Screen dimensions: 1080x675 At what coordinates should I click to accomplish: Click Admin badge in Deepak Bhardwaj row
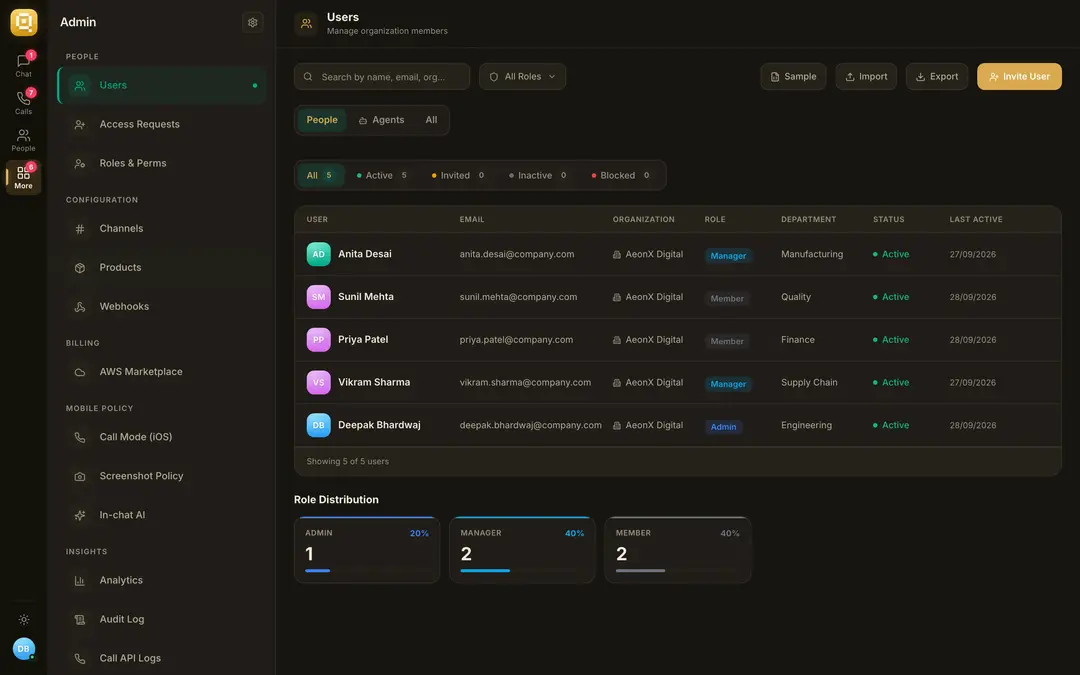point(723,426)
